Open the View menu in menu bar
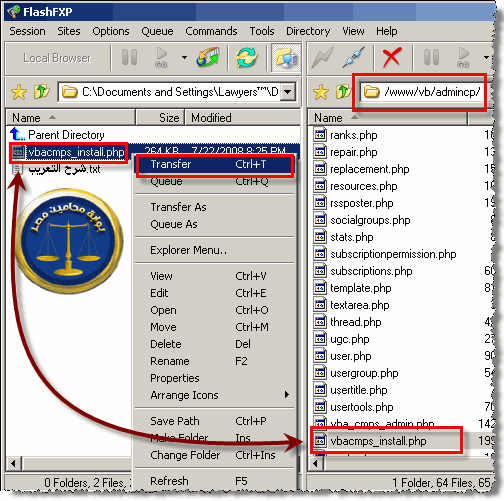 pos(353,31)
